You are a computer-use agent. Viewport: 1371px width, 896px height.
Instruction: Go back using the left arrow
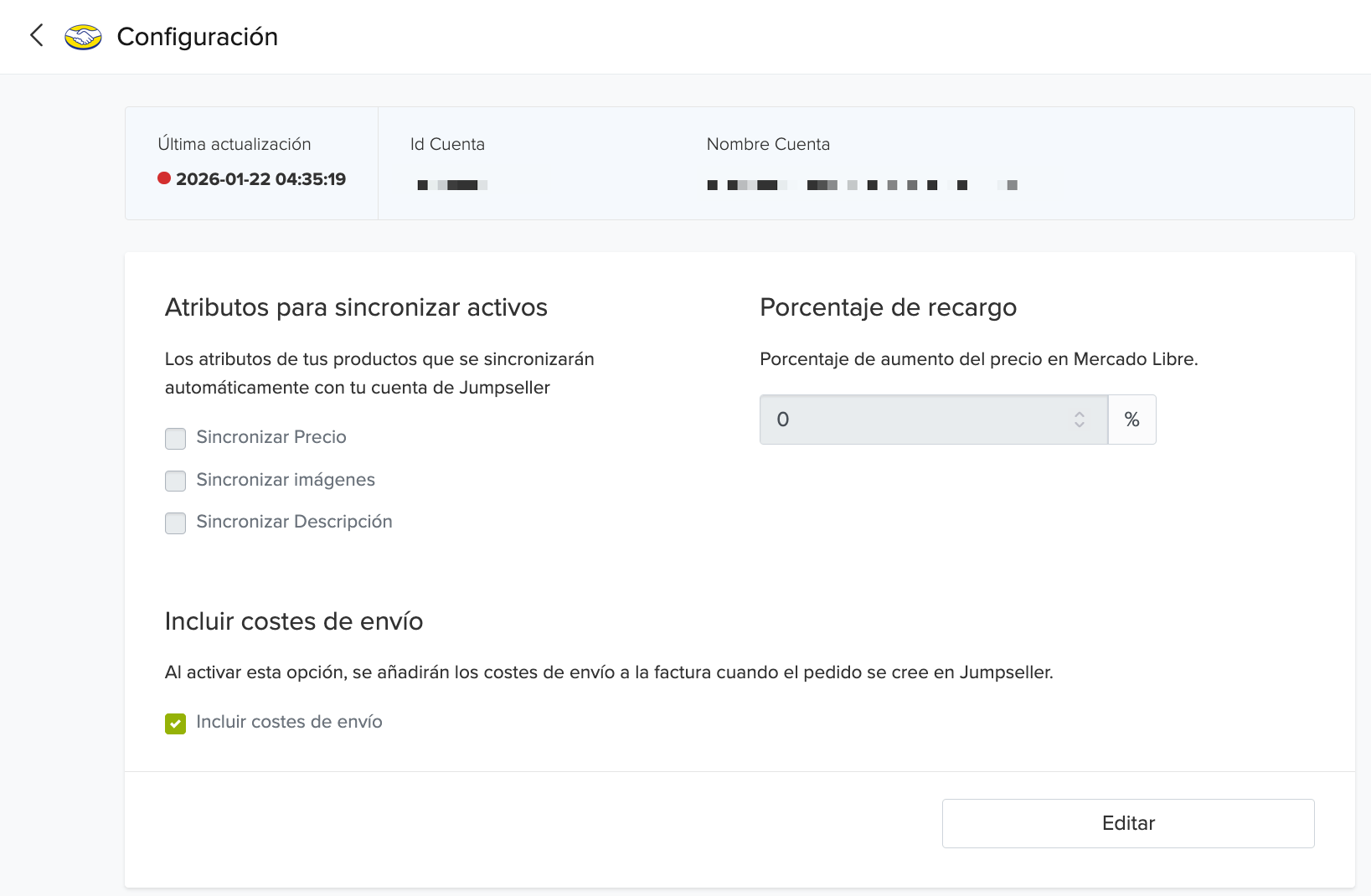pos(37,35)
